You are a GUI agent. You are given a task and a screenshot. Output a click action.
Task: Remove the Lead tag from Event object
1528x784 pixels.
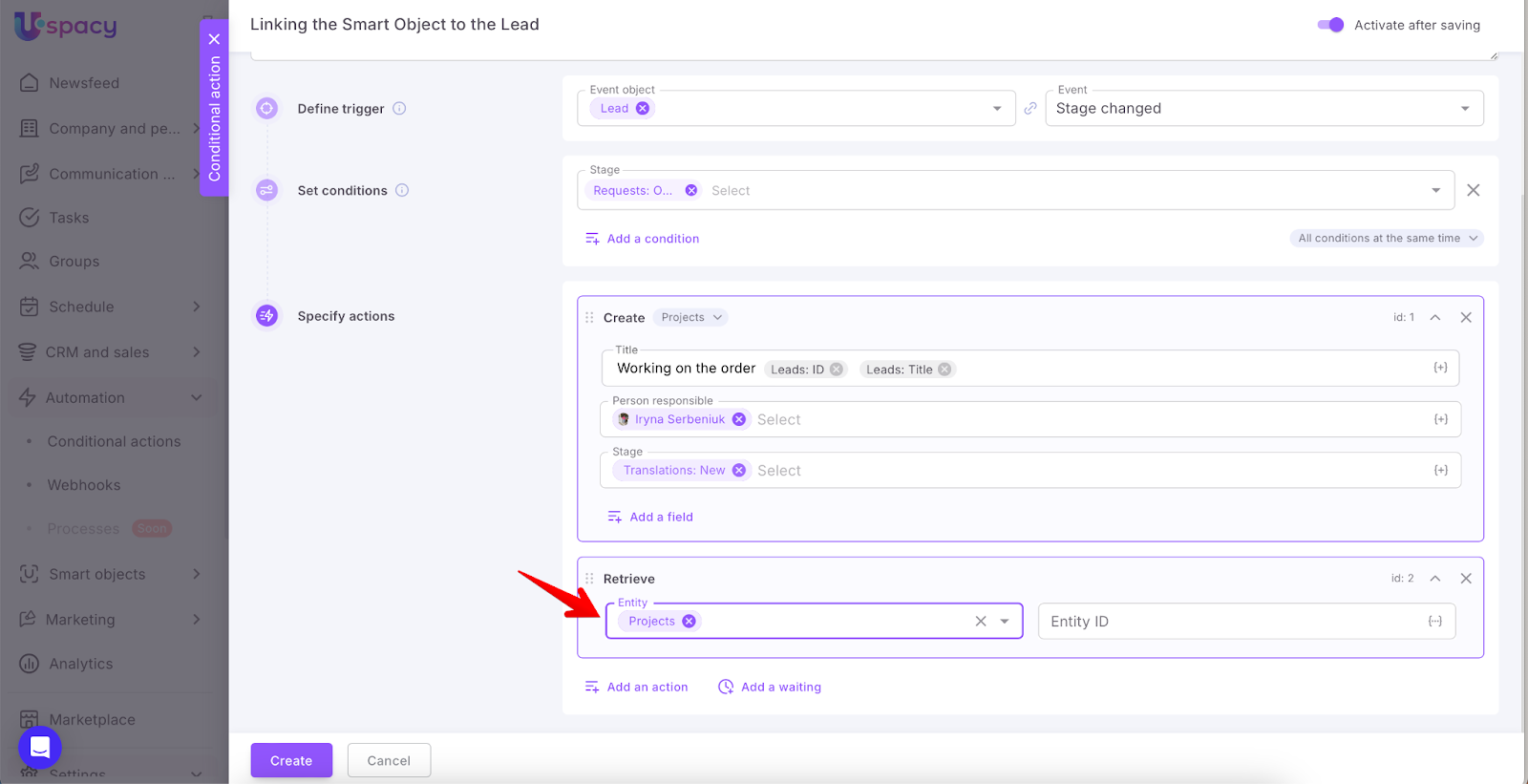point(643,109)
